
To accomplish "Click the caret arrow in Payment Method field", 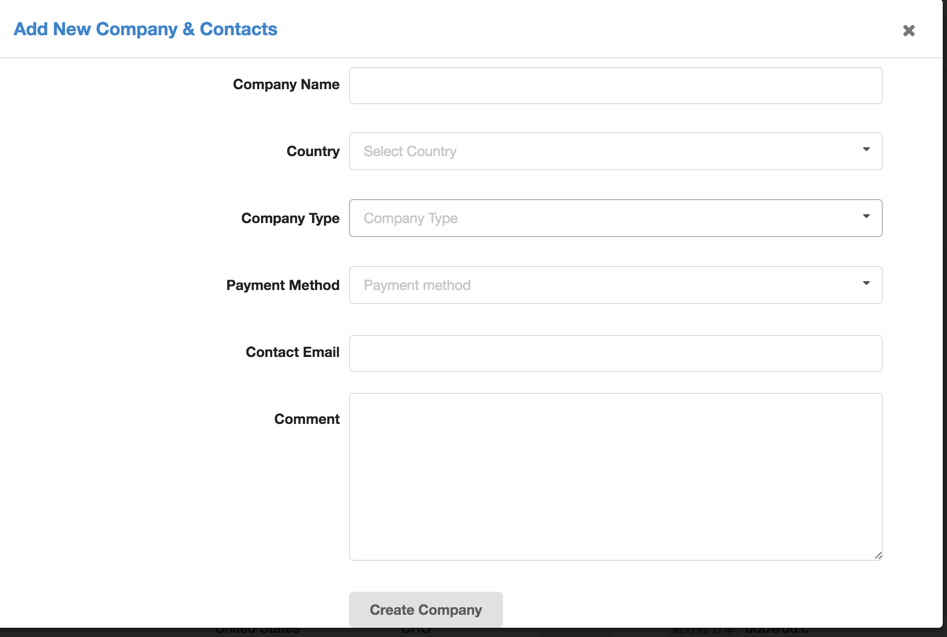I will tap(866, 283).
